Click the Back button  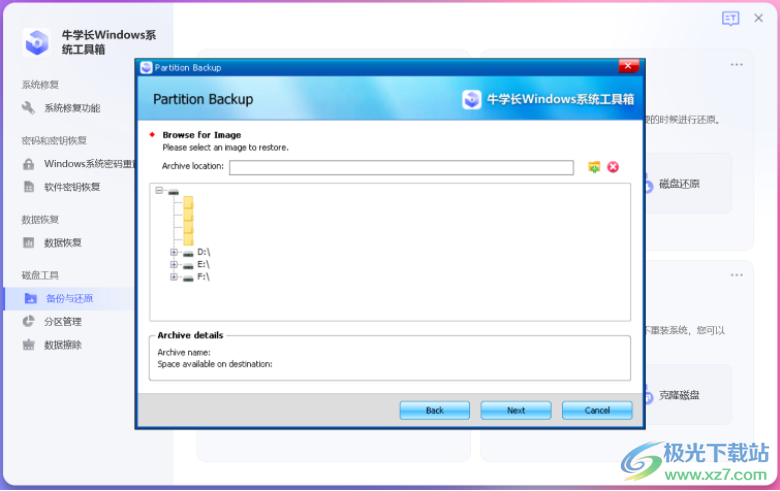(434, 410)
